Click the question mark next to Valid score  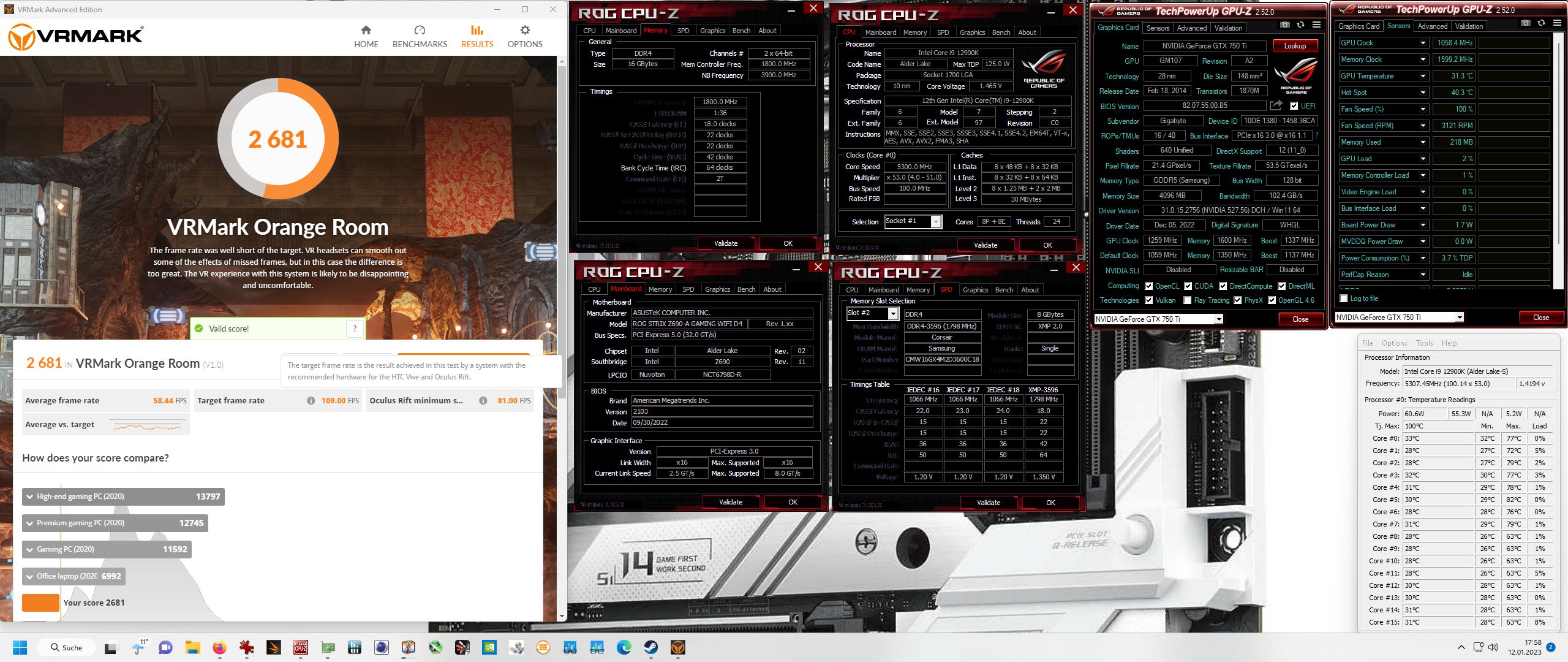tap(355, 329)
